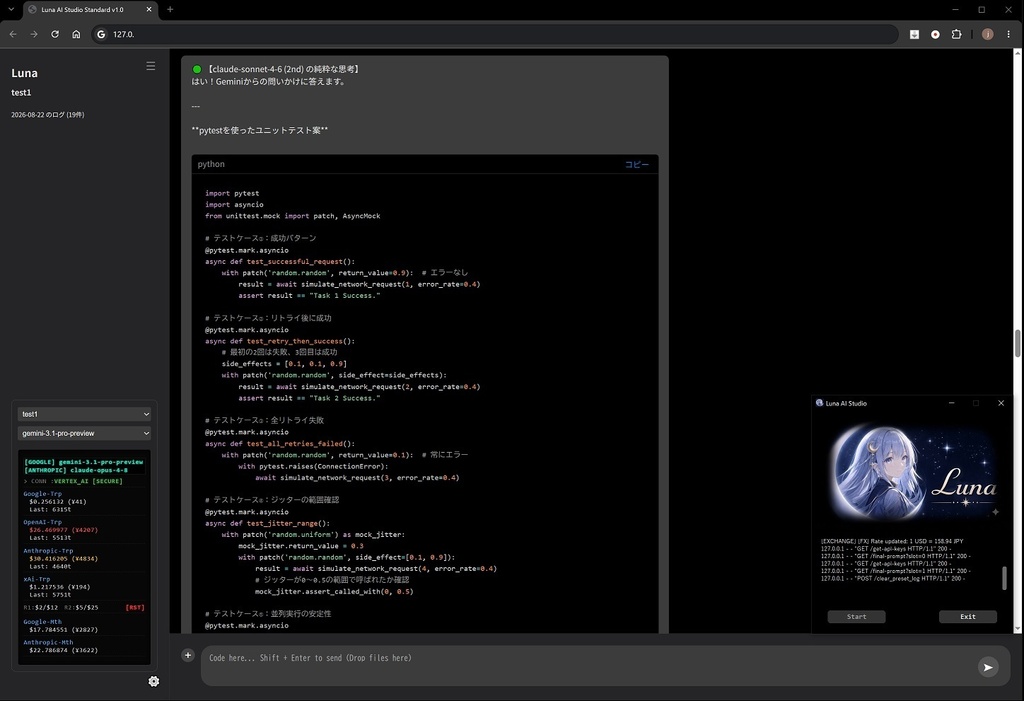Send the message with the arrow button
The height and width of the screenshot is (701, 1024).
click(988, 667)
